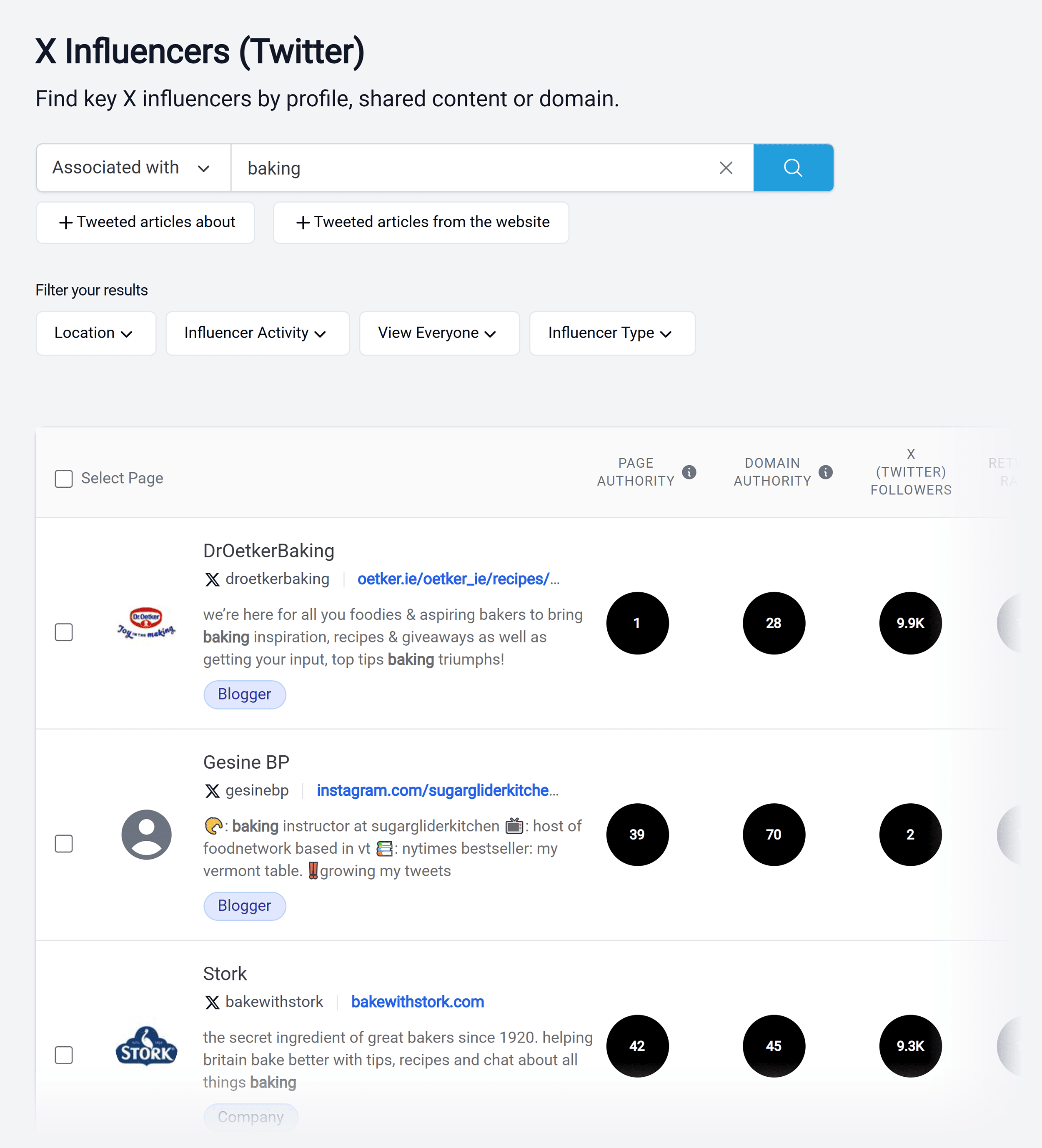Open the Domain Authority info tooltip
Viewport: 1042px width, 1148px height.
(826, 471)
